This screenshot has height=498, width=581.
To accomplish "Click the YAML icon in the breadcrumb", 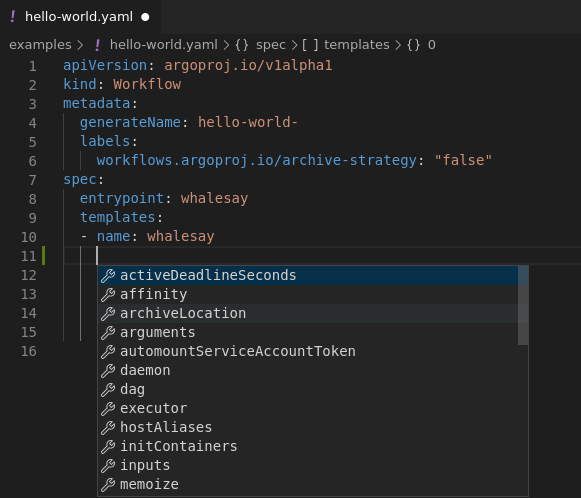I will point(97,45).
